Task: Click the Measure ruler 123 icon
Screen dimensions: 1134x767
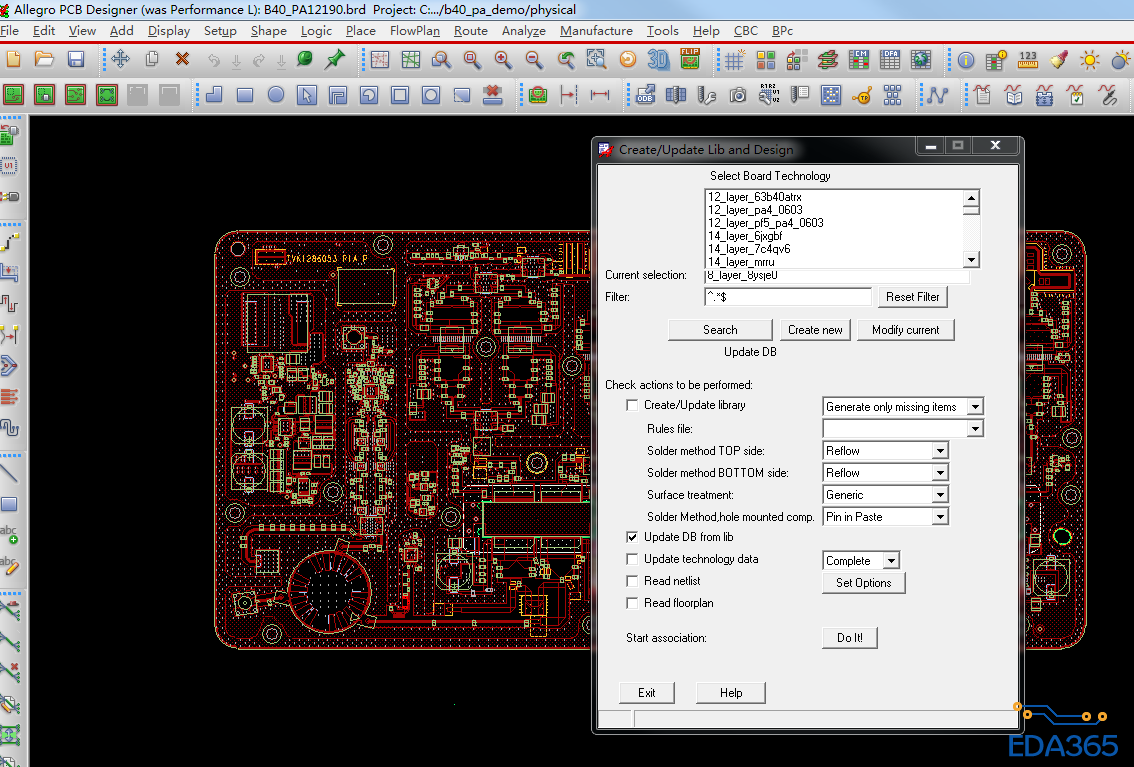Action: pyautogui.click(x=1027, y=60)
